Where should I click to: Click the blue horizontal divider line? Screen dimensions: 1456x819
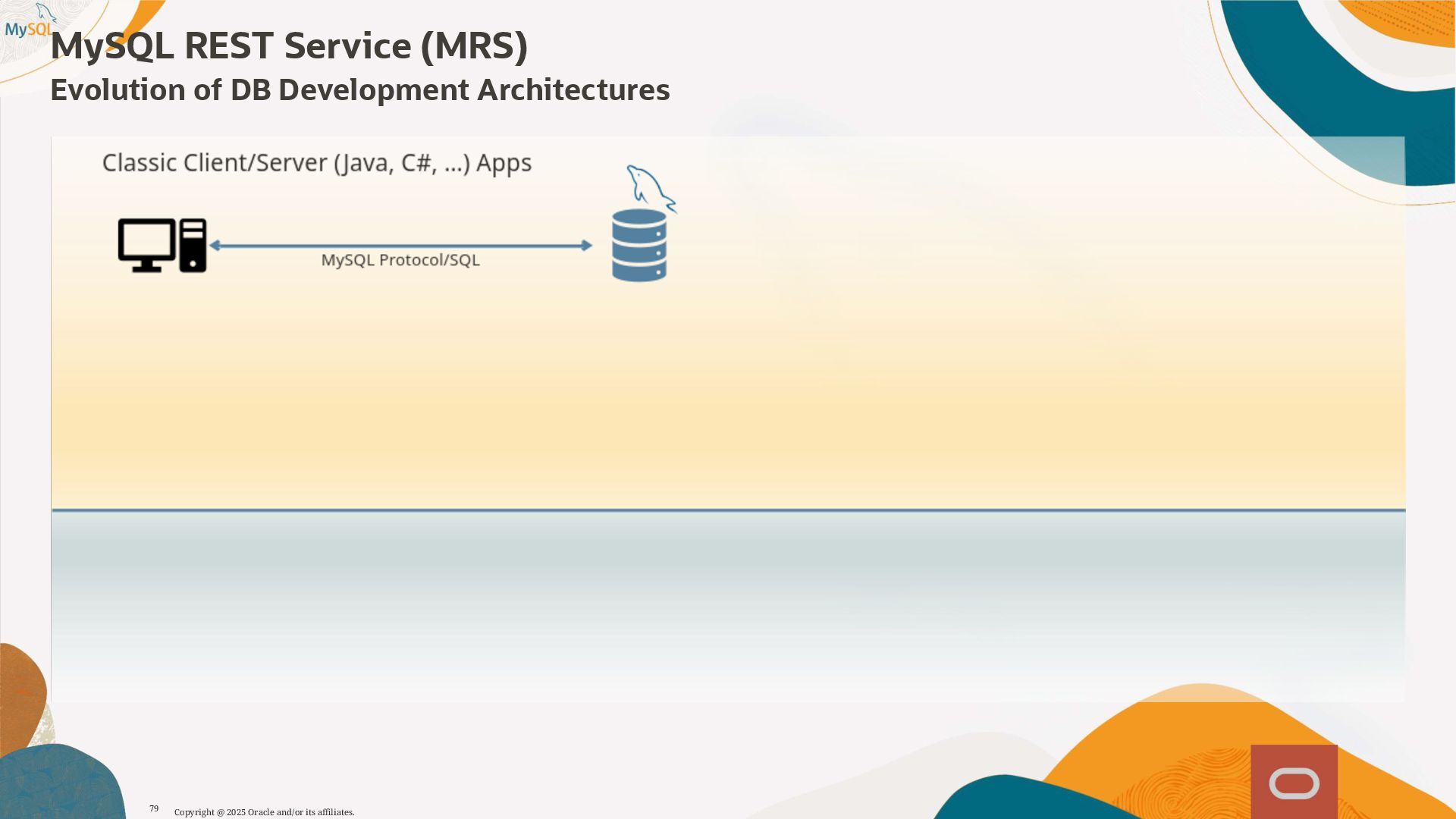click(728, 510)
